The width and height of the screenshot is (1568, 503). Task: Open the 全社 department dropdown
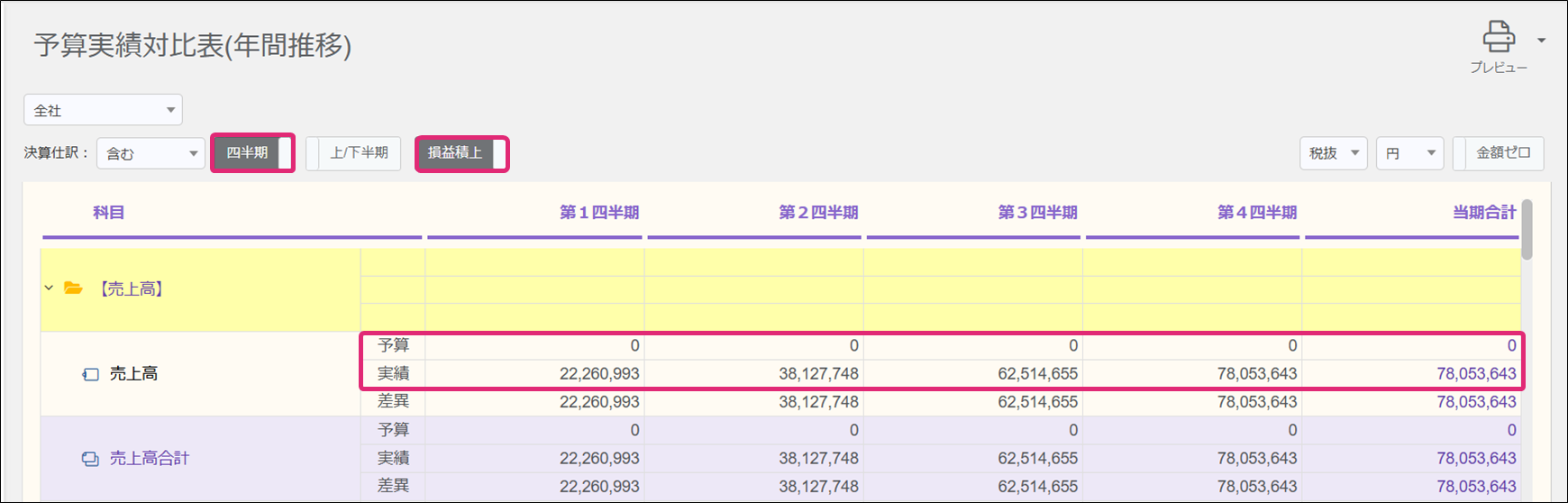pyautogui.click(x=103, y=110)
